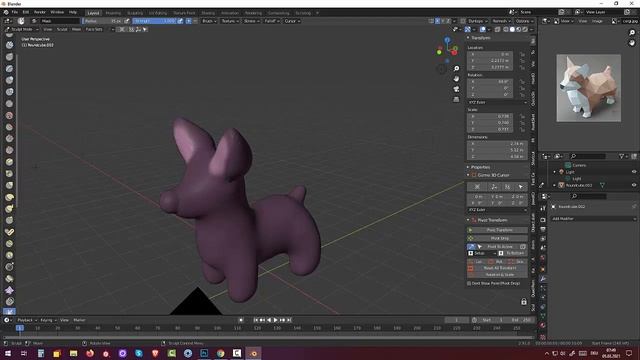
Task: Switch to the Shading workspace tab
Action: tap(208, 13)
